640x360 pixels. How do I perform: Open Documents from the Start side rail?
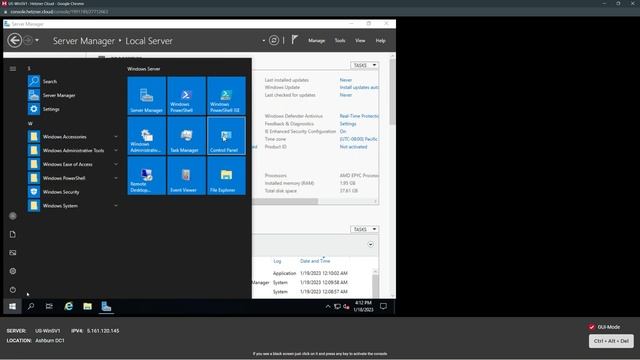click(x=13, y=234)
